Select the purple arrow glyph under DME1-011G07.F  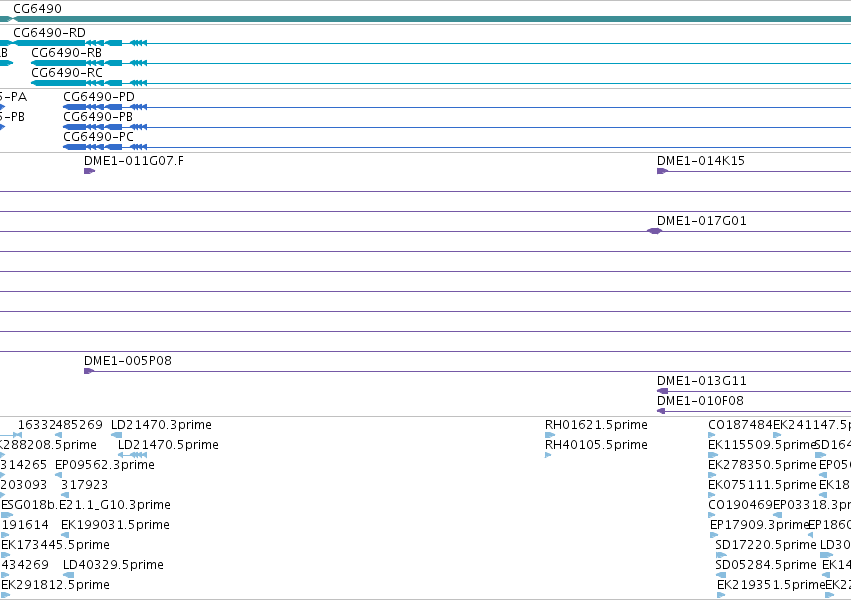click(x=90, y=171)
